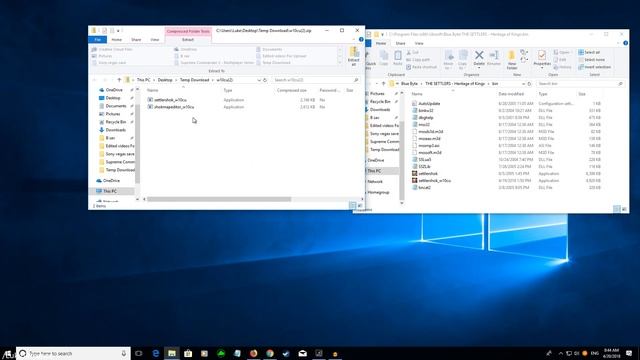Open the View tab in zip window
640x360 pixels.
point(154,40)
